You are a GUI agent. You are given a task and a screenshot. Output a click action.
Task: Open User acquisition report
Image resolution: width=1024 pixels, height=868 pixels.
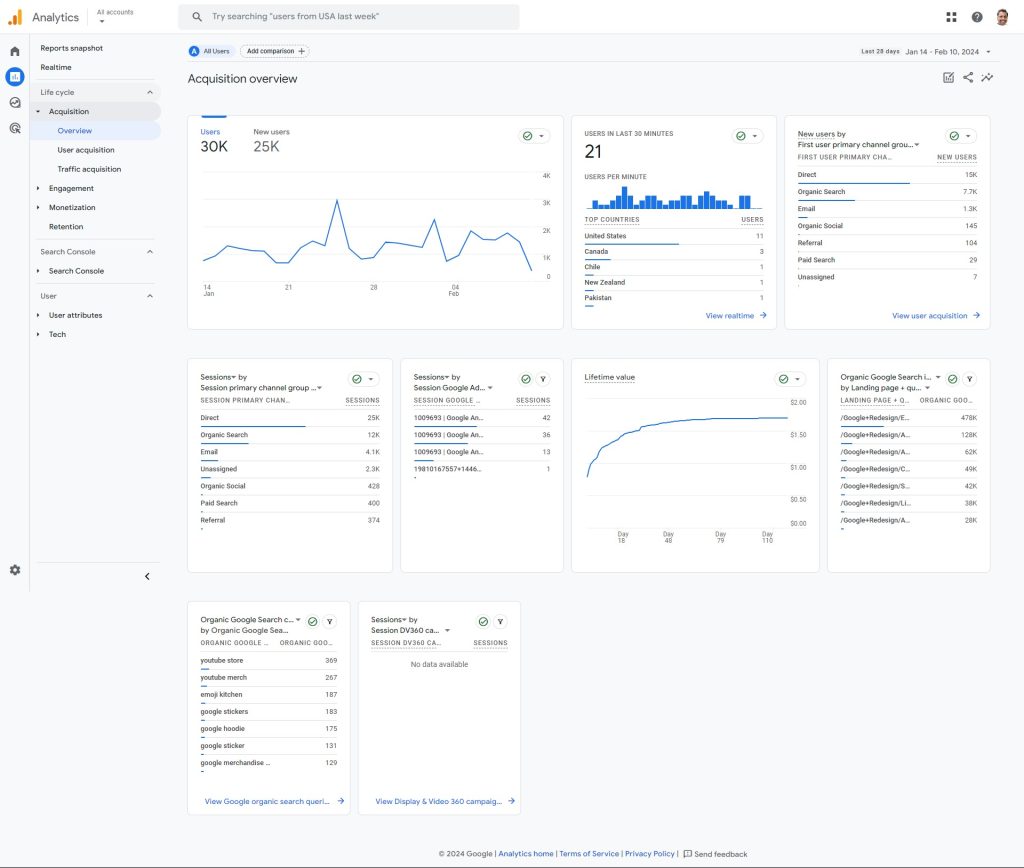86,150
